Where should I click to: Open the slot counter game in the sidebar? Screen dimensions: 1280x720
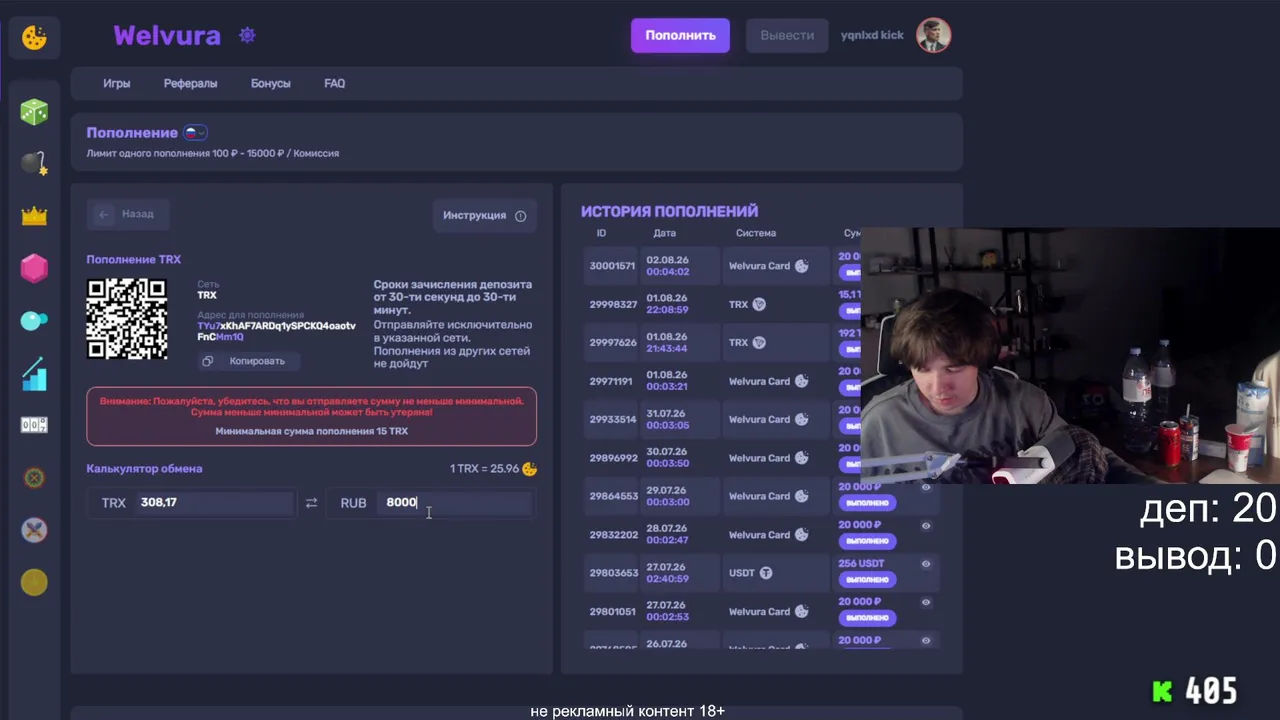34,425
